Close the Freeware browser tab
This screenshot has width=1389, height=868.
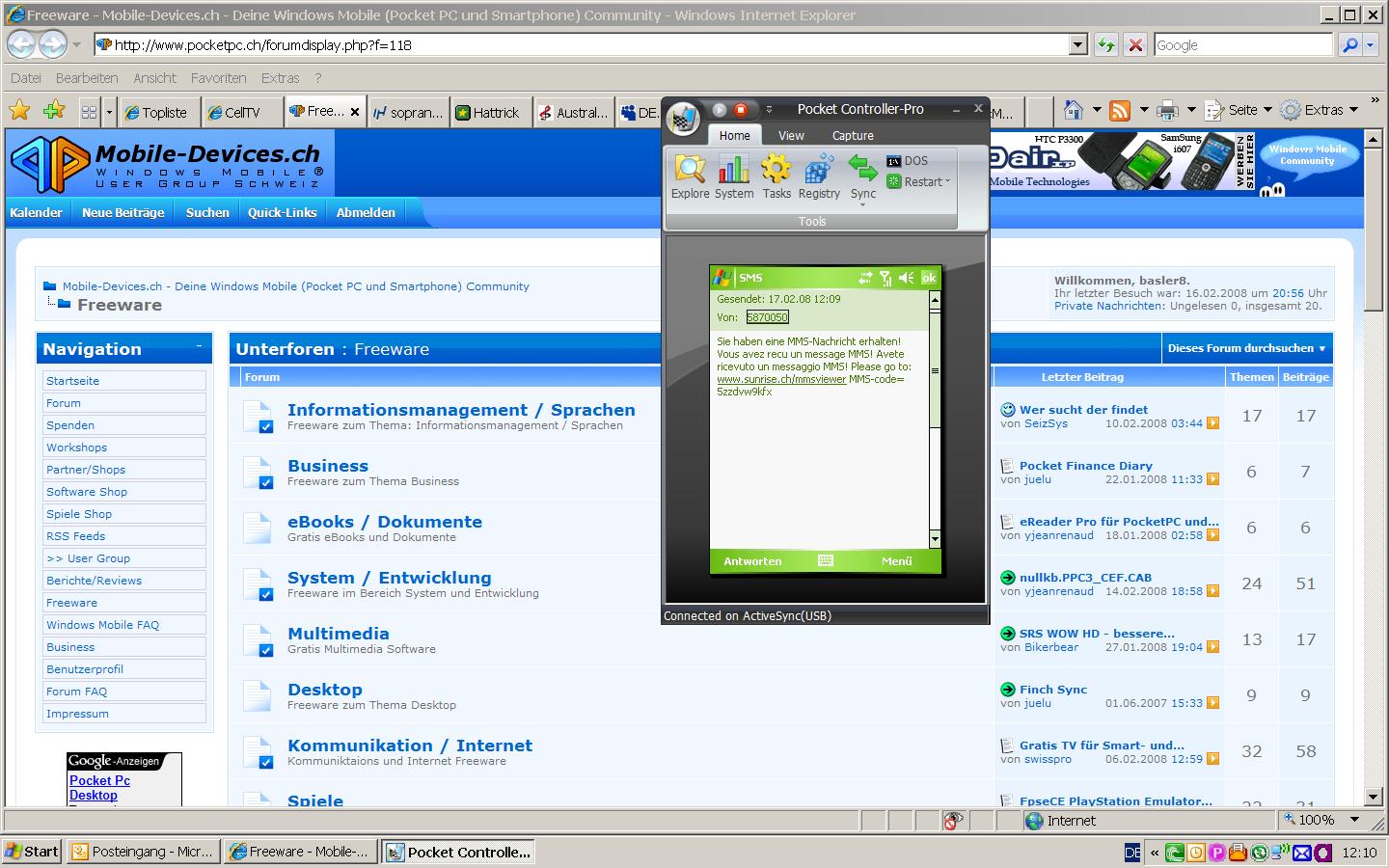coord(355,112)
